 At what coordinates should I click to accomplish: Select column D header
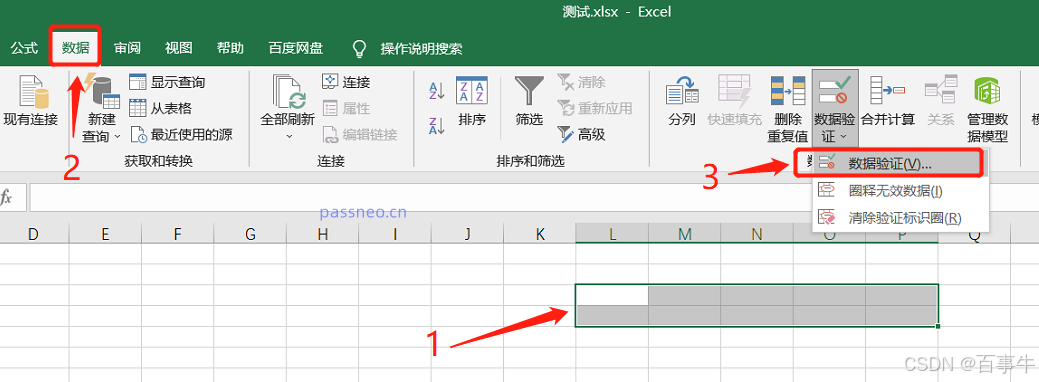coord(33,233)
